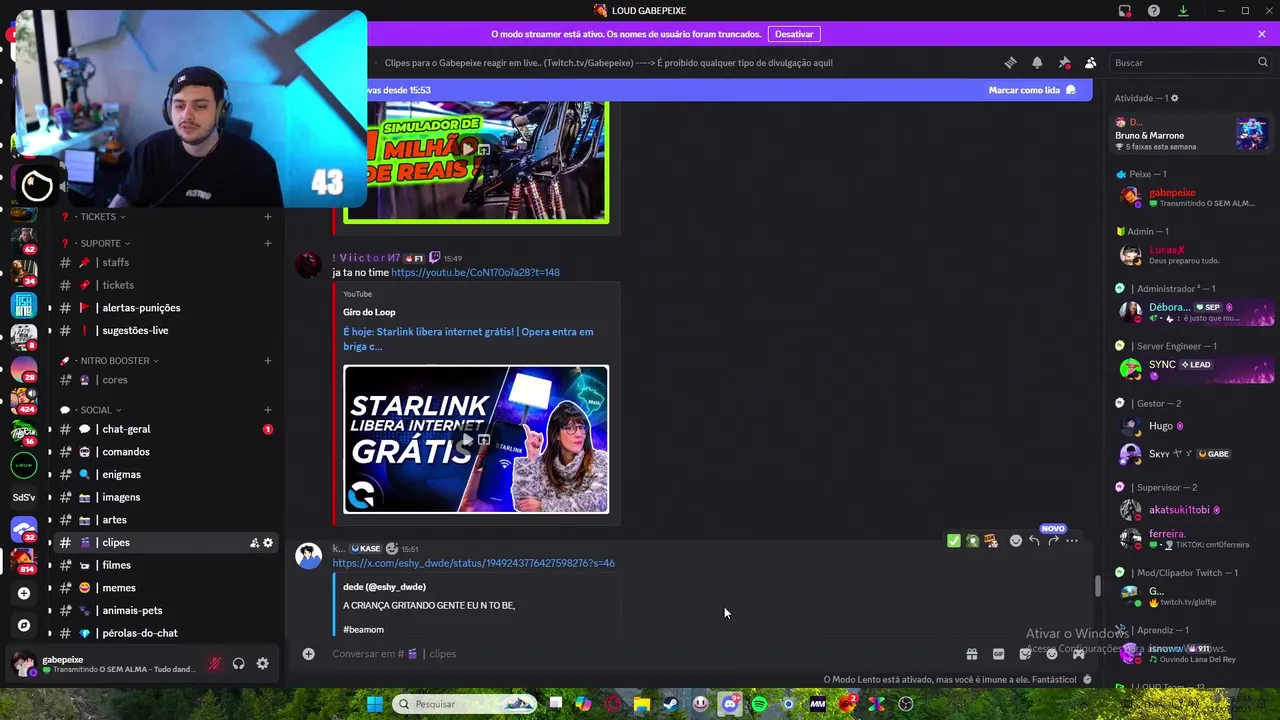Forward the KASE message
Viewport: 1280px width, 720px height.
tap(1053, 541)
